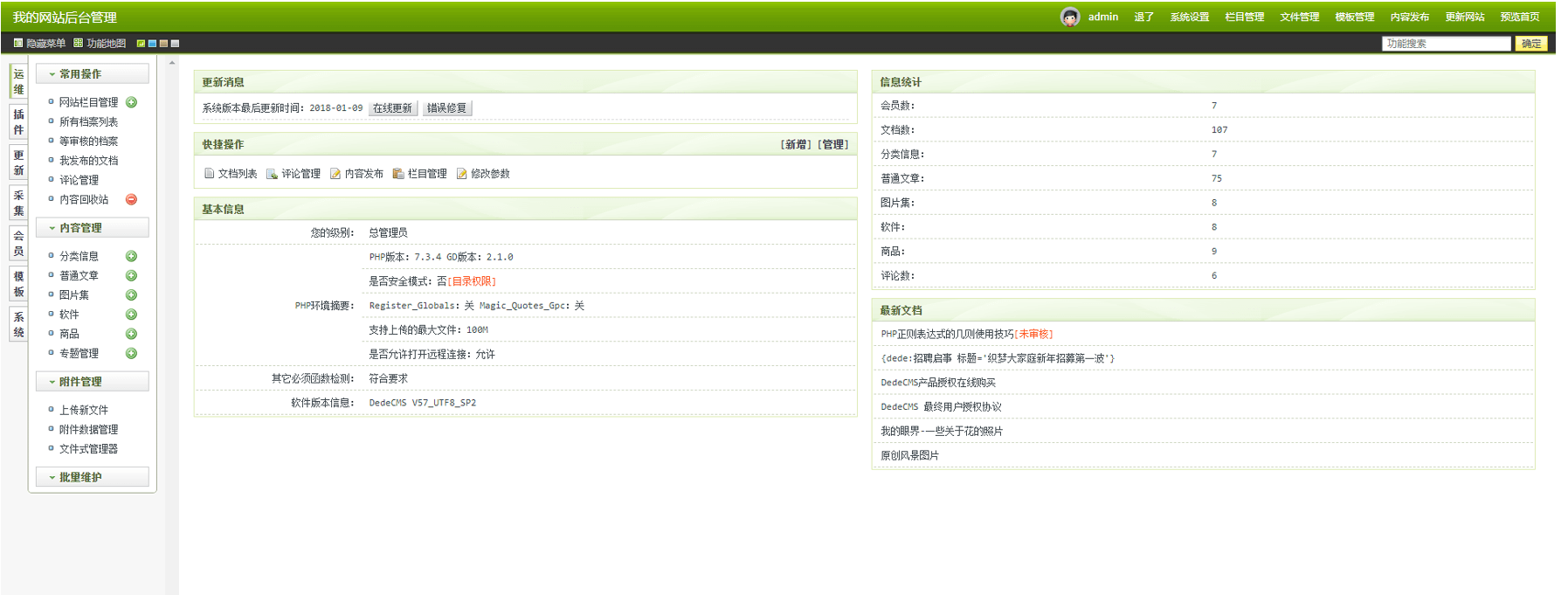This screenshot has height=595, width=1568.
Task: Select the tan theme color swatch
Action: click(163, 43)
